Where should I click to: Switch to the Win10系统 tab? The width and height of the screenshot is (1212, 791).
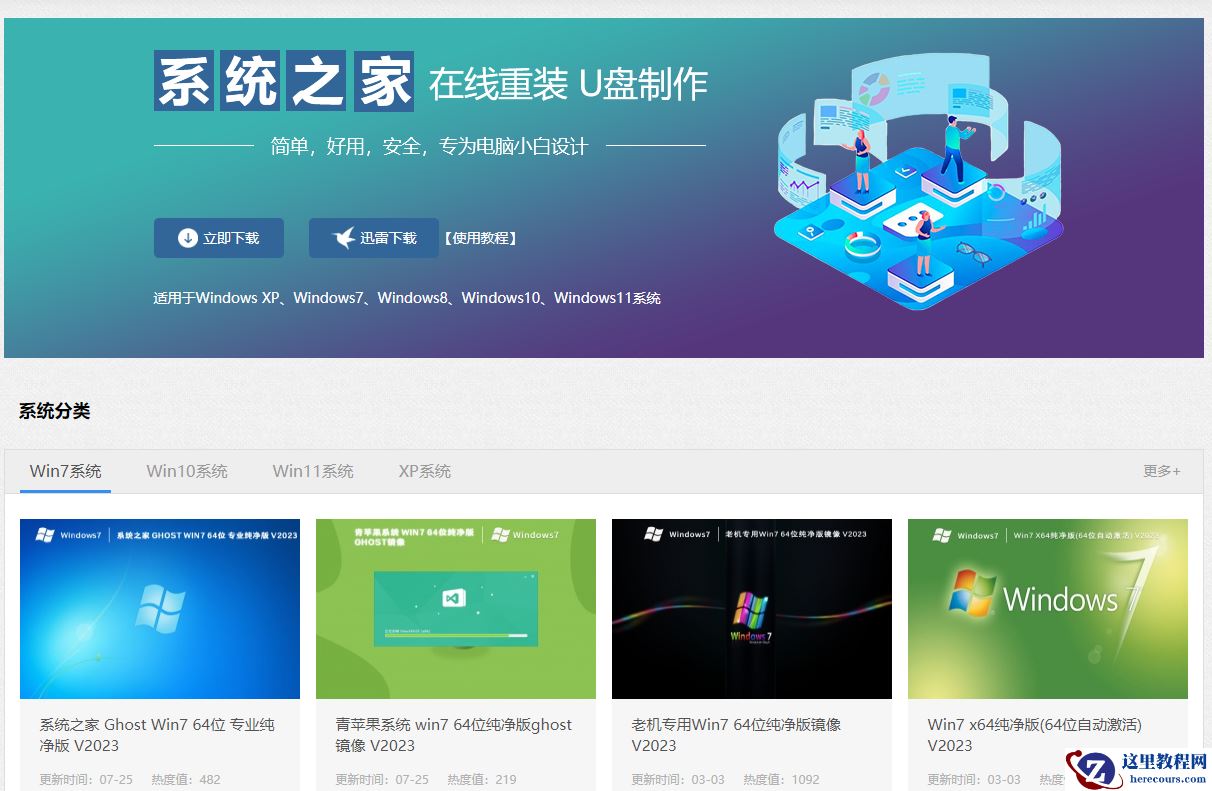(186, 470)
